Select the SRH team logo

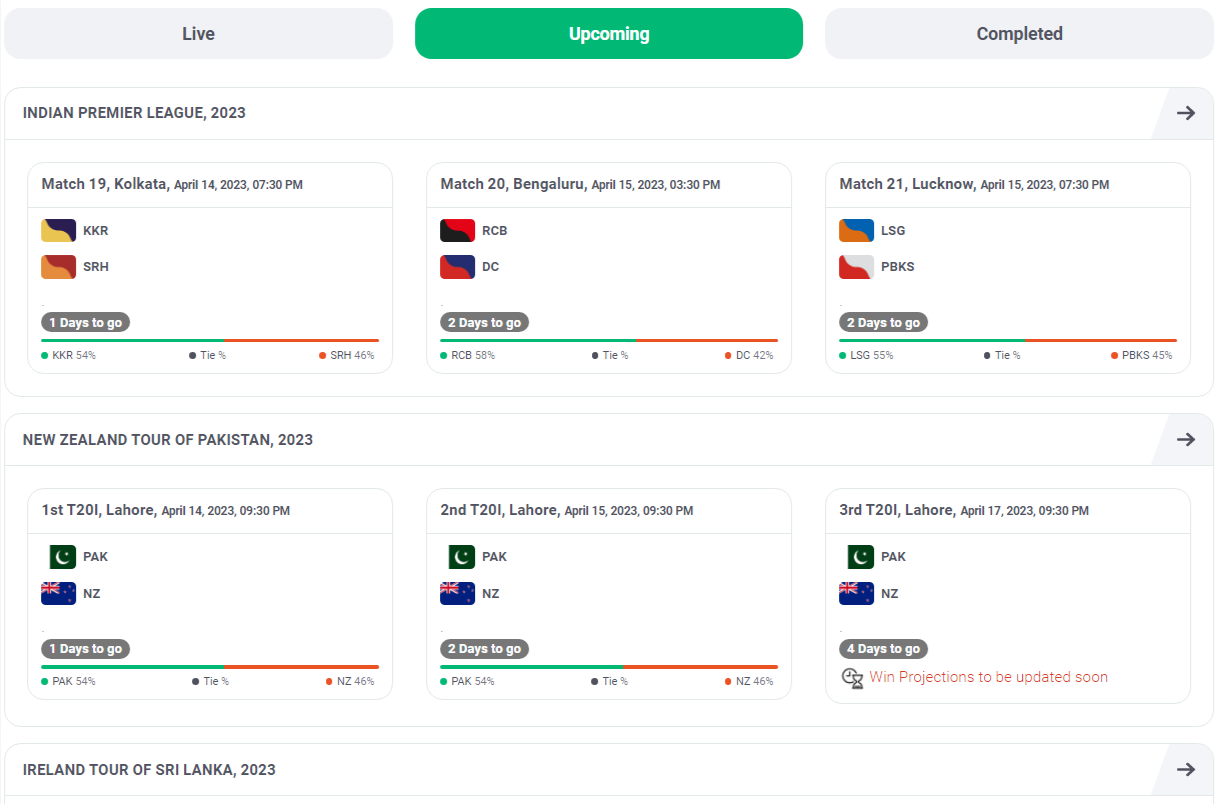(x=57, y=266)
